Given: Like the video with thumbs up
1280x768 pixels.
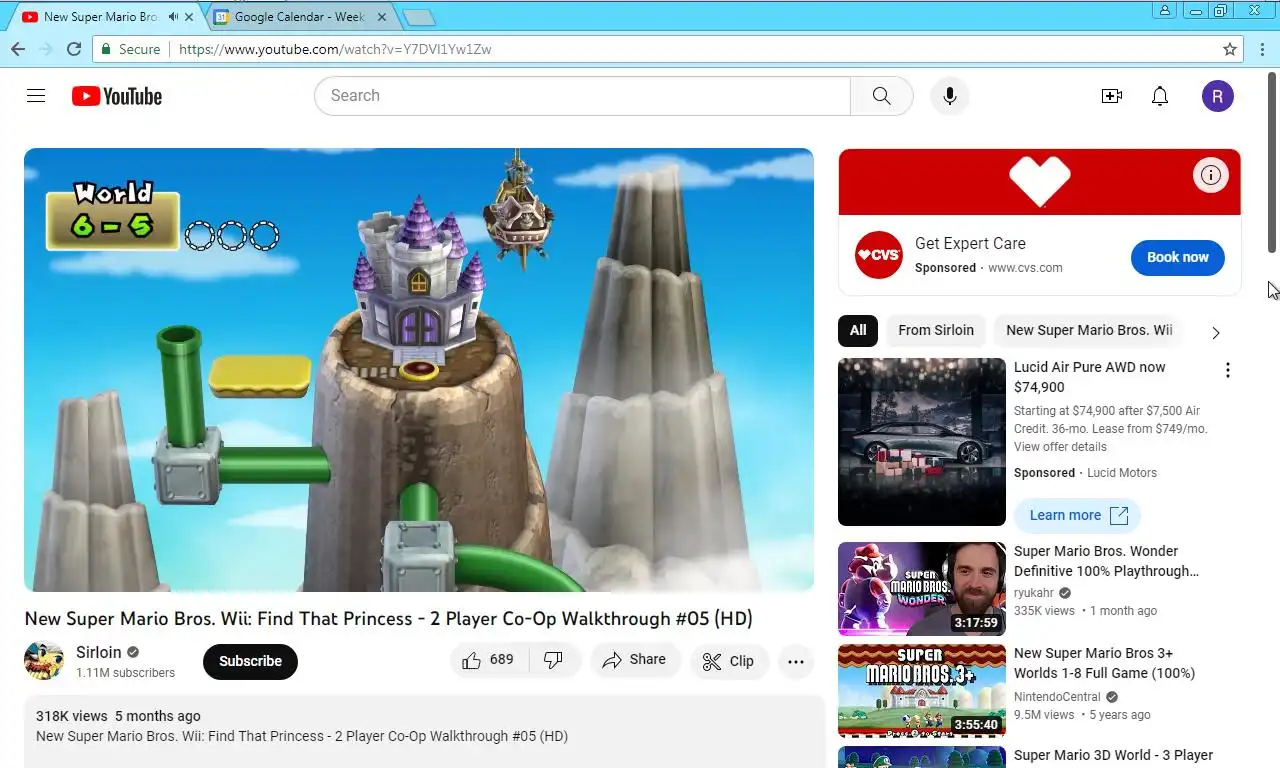Looking at the screenshot, I should tap(488, 660).
